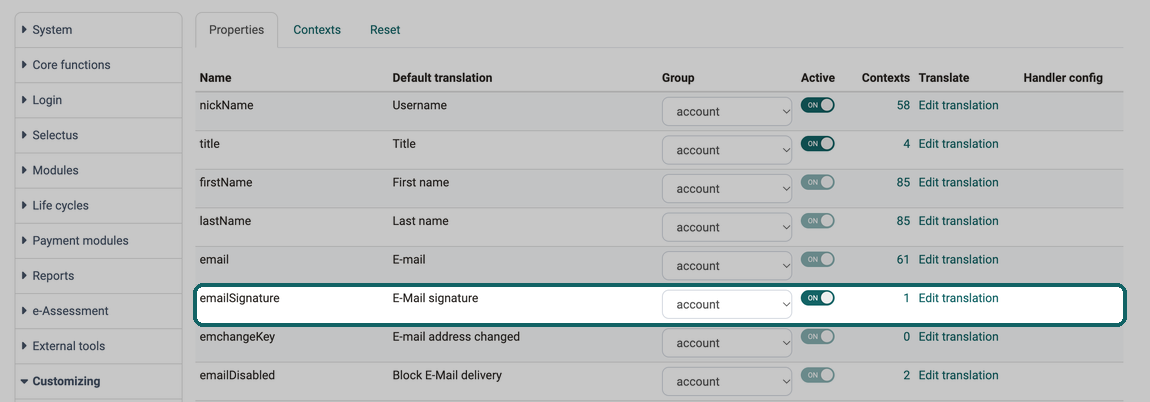The width and height of the screenshot is (1150, 402).
Task: Open the Group dropdown for emchangeKey
Action: [727, 343]
